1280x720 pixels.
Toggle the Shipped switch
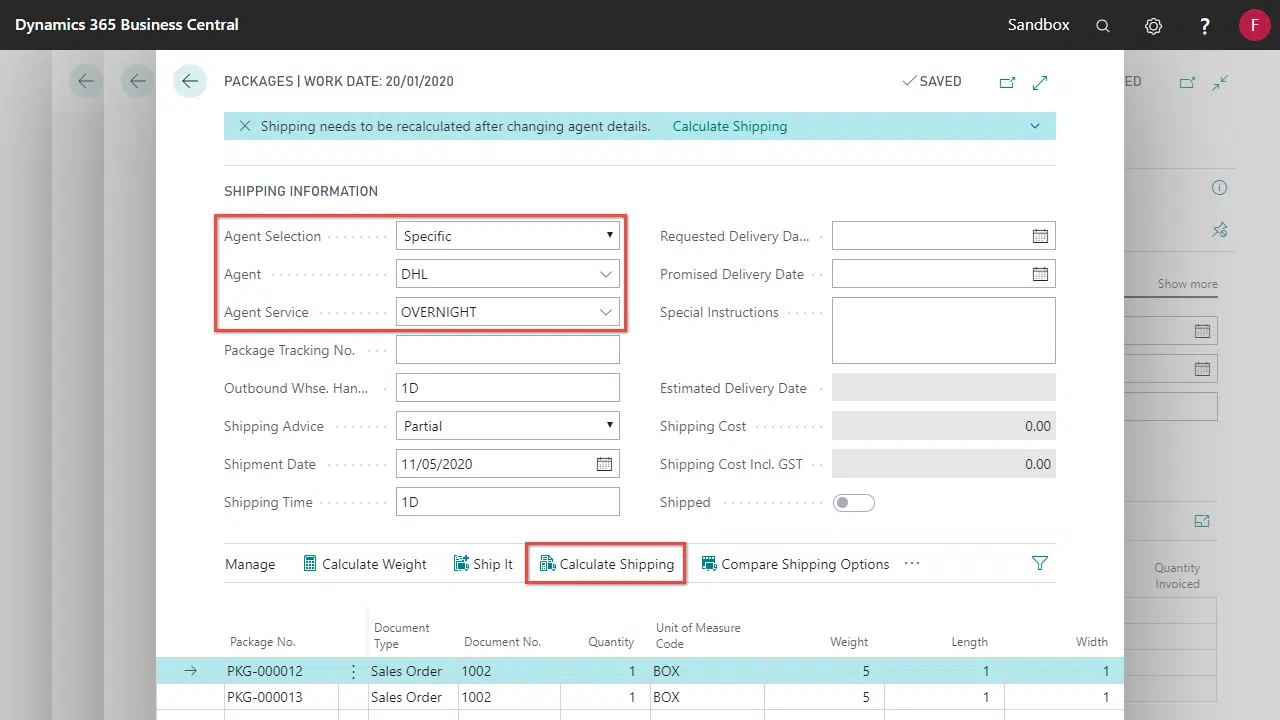tap(853, 502)
